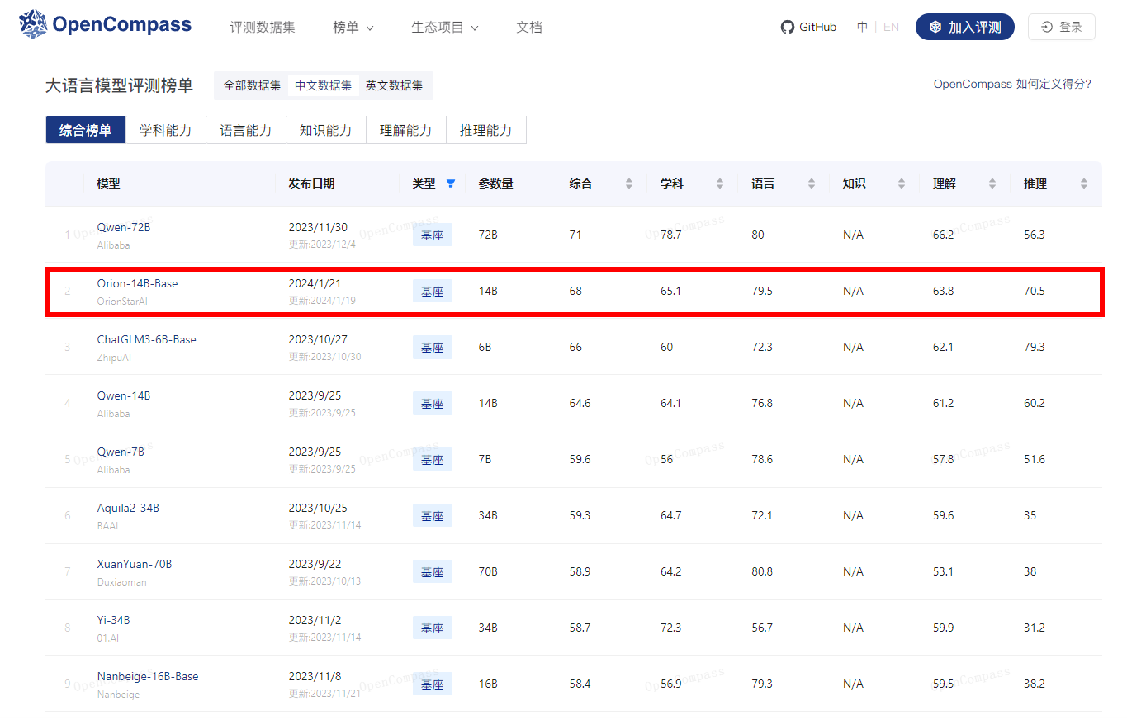Open the Qwen-72B model entry
Screen dimensions: 1127x719
(x=124, y=227)
